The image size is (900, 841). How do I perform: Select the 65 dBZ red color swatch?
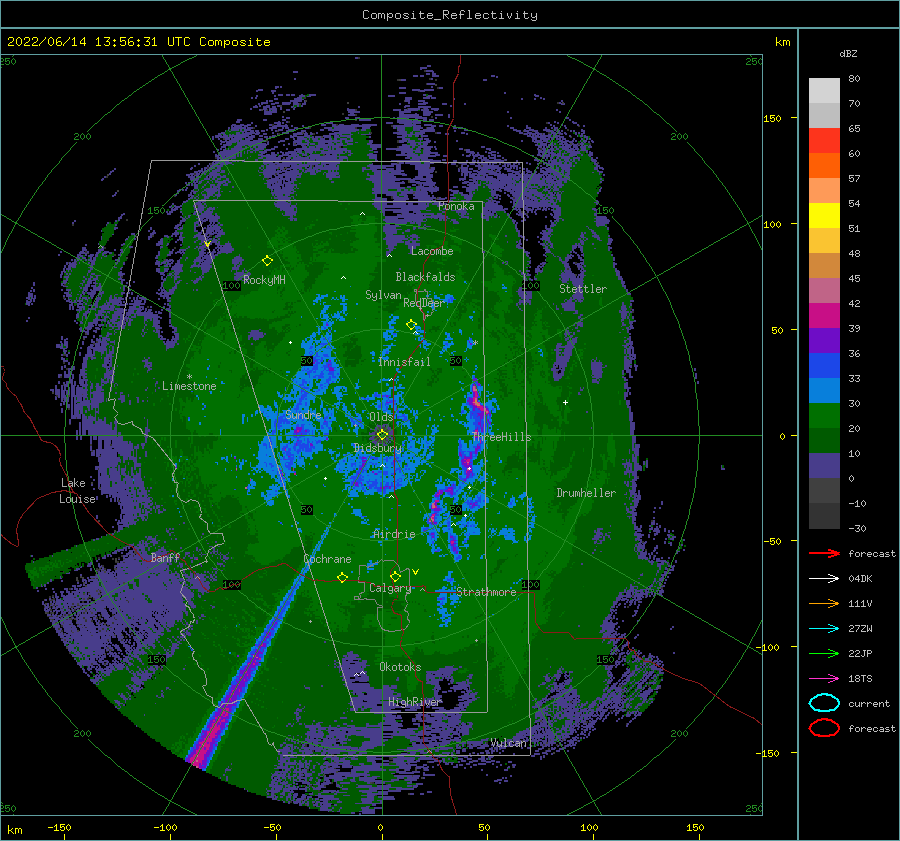click(824, 140)
